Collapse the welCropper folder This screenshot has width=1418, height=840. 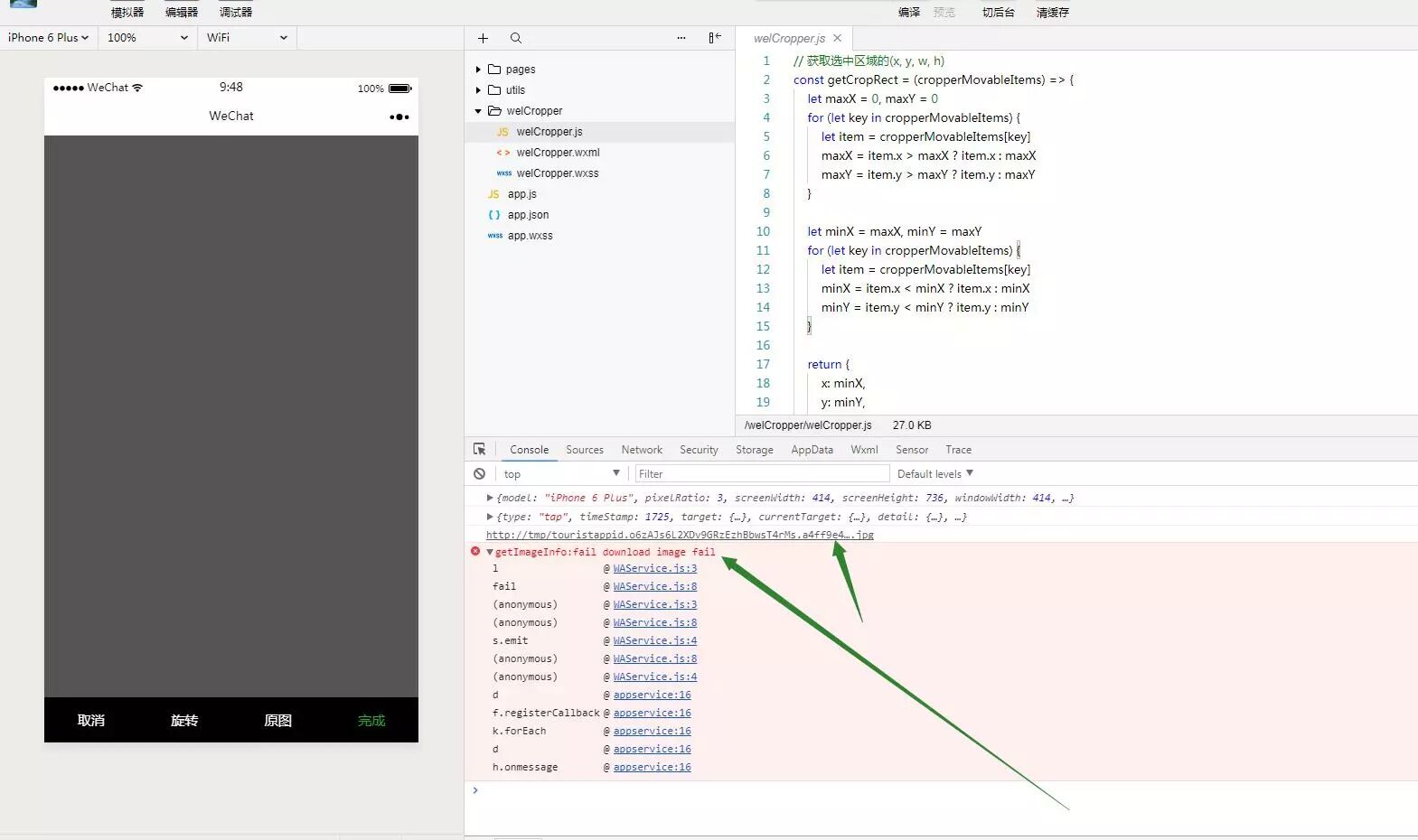point(478,111)
